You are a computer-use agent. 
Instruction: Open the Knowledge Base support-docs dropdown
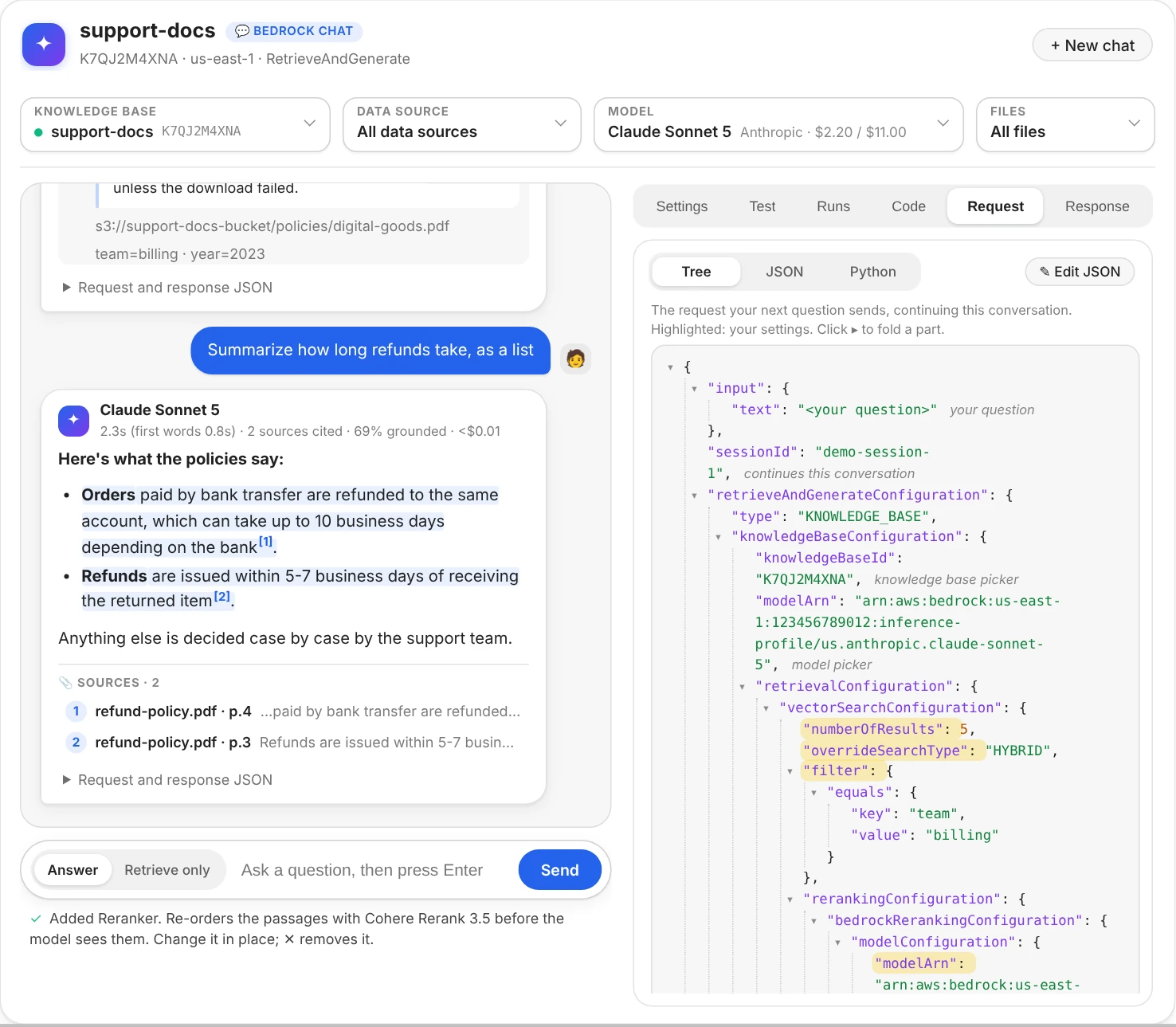coord(175,124)
